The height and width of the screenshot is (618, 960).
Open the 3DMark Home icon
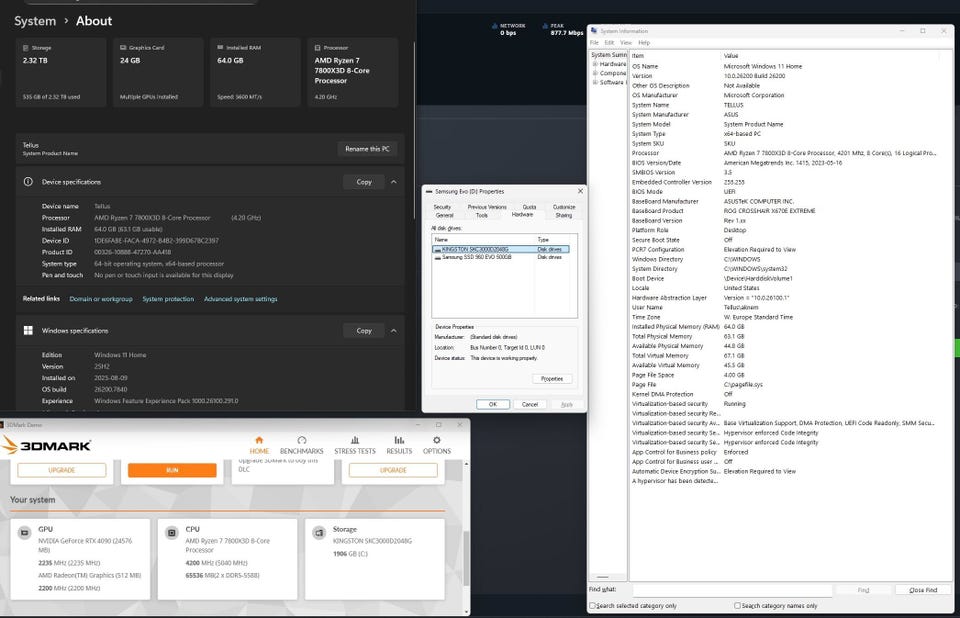[x=259, y=440]
